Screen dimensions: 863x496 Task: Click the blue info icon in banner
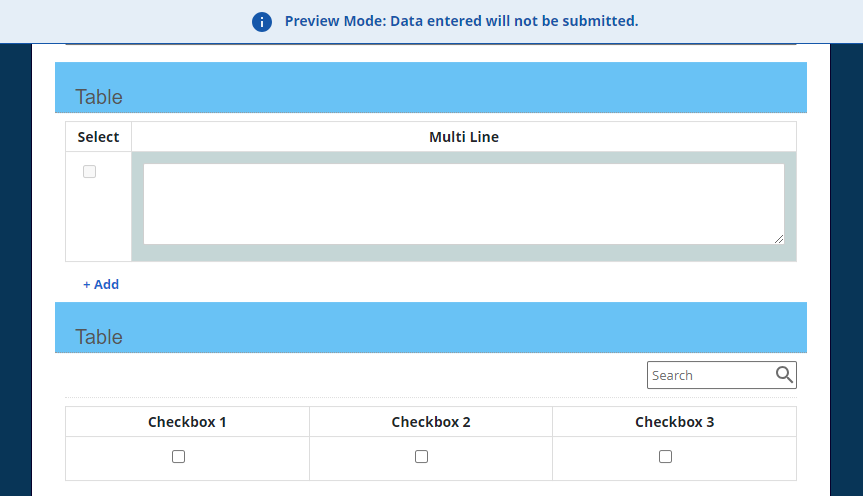[262, 22]
